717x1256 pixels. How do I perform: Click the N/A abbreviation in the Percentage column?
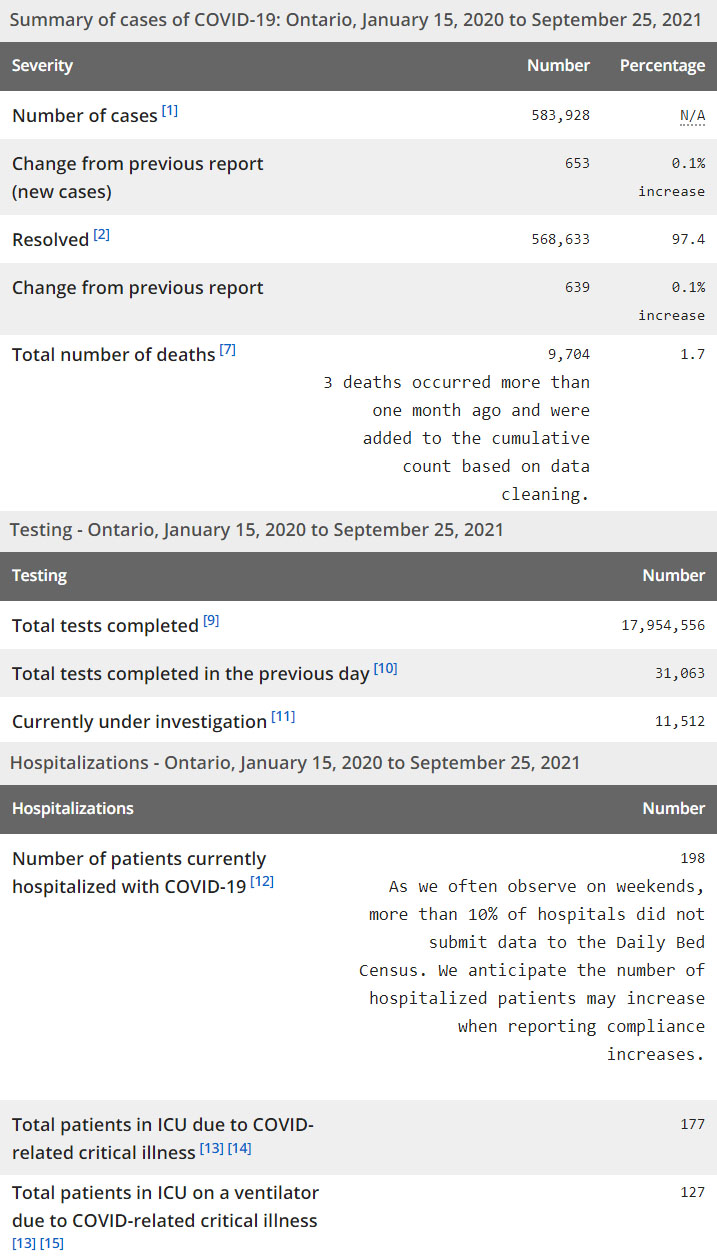coord(692,115)
